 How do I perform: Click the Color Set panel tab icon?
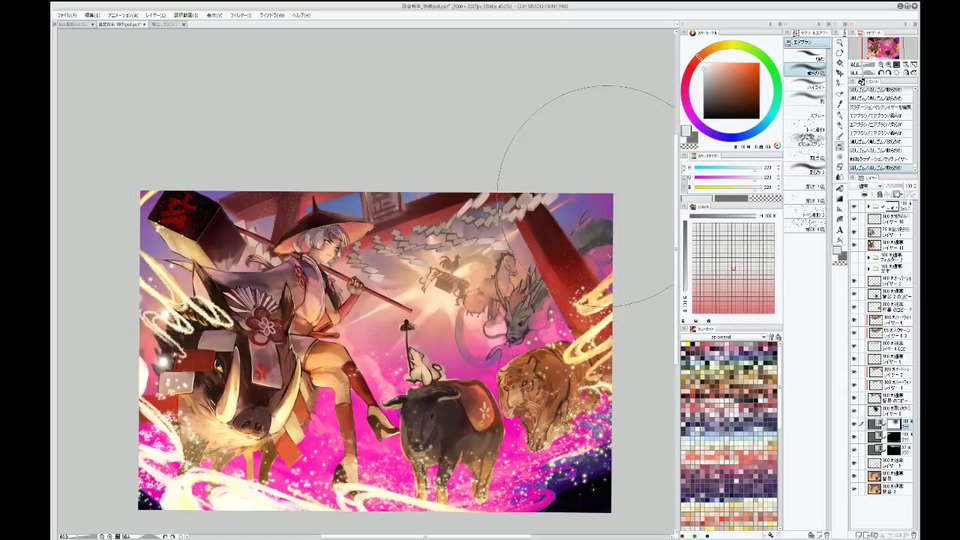pyautogui.click(x=692, y=329)
